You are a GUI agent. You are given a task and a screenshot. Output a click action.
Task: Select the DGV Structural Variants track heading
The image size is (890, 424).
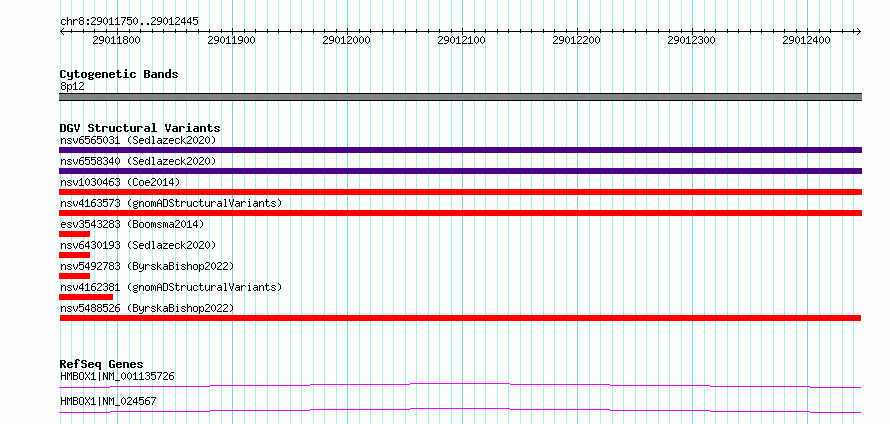[140, 128]
